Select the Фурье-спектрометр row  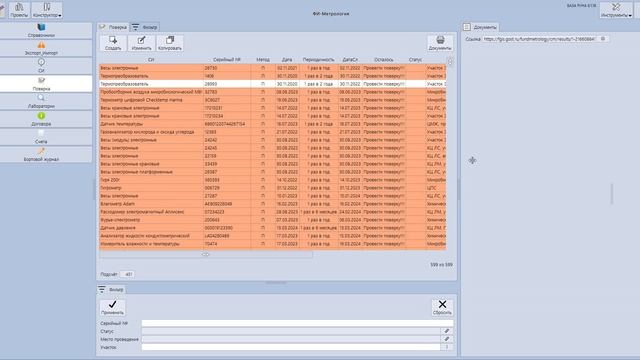click(x=273, y=220)
